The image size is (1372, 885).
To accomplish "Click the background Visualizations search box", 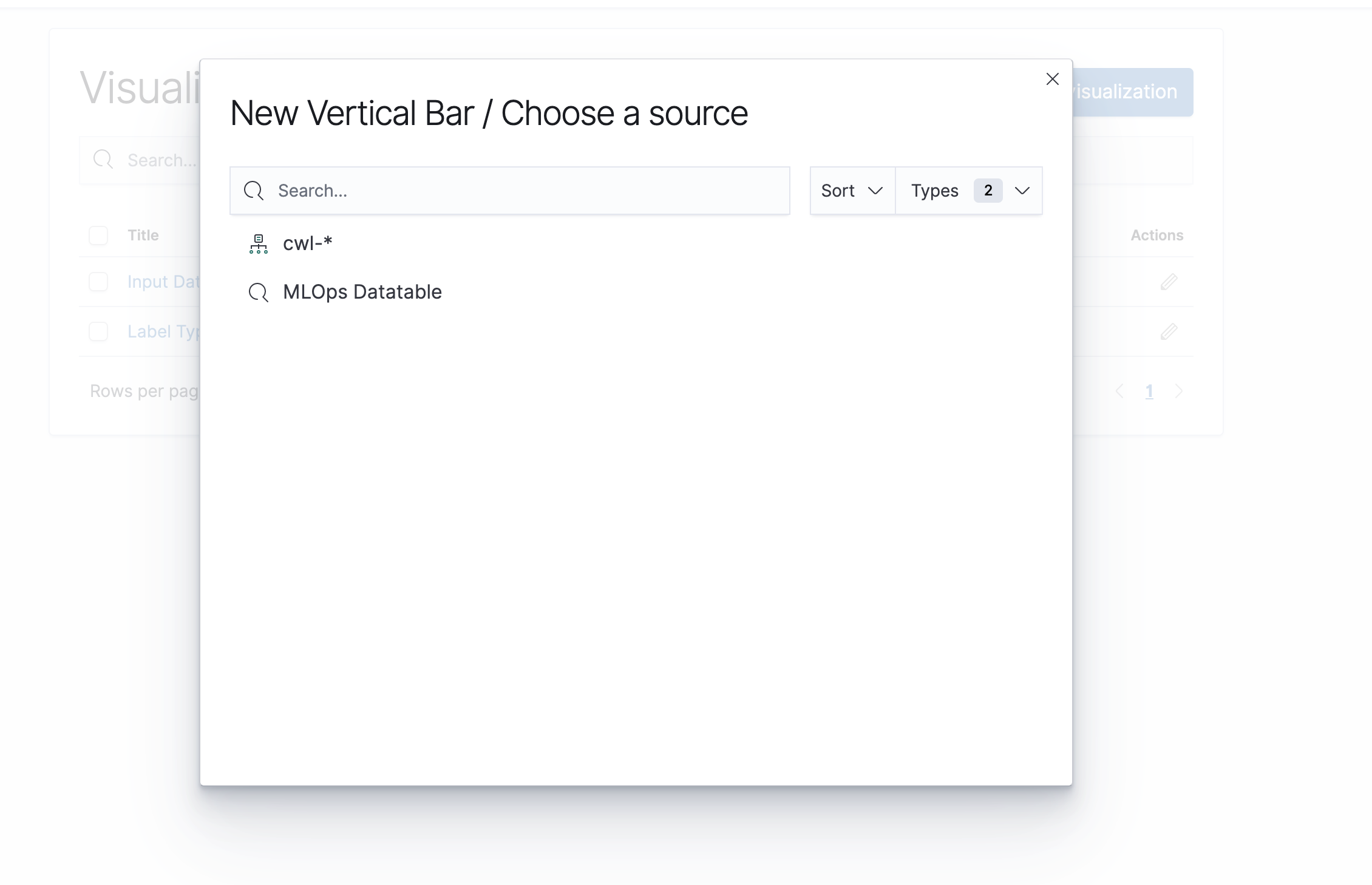I will [140, 160].
